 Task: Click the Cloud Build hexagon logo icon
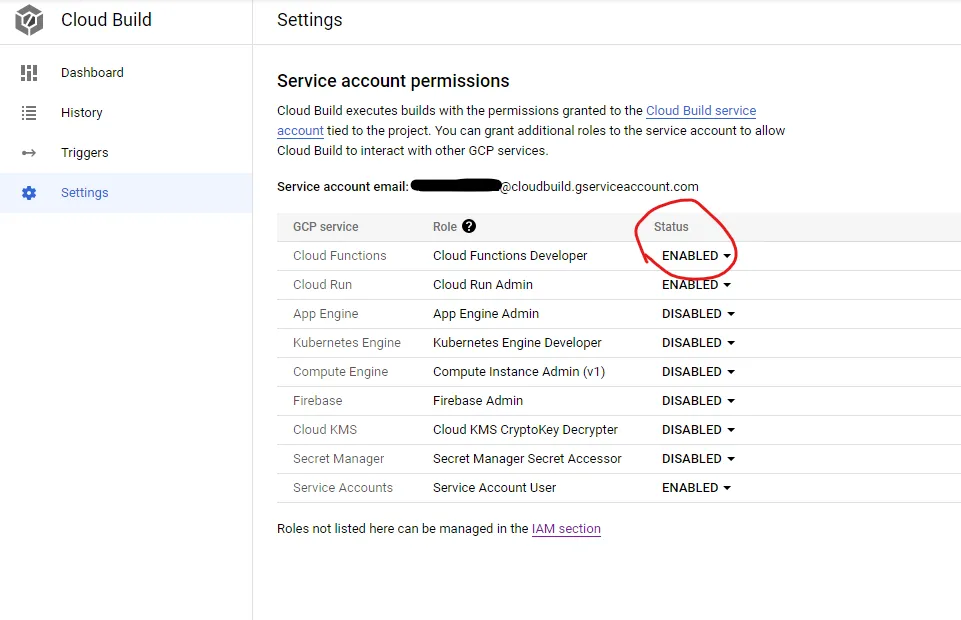click(29, 20)
